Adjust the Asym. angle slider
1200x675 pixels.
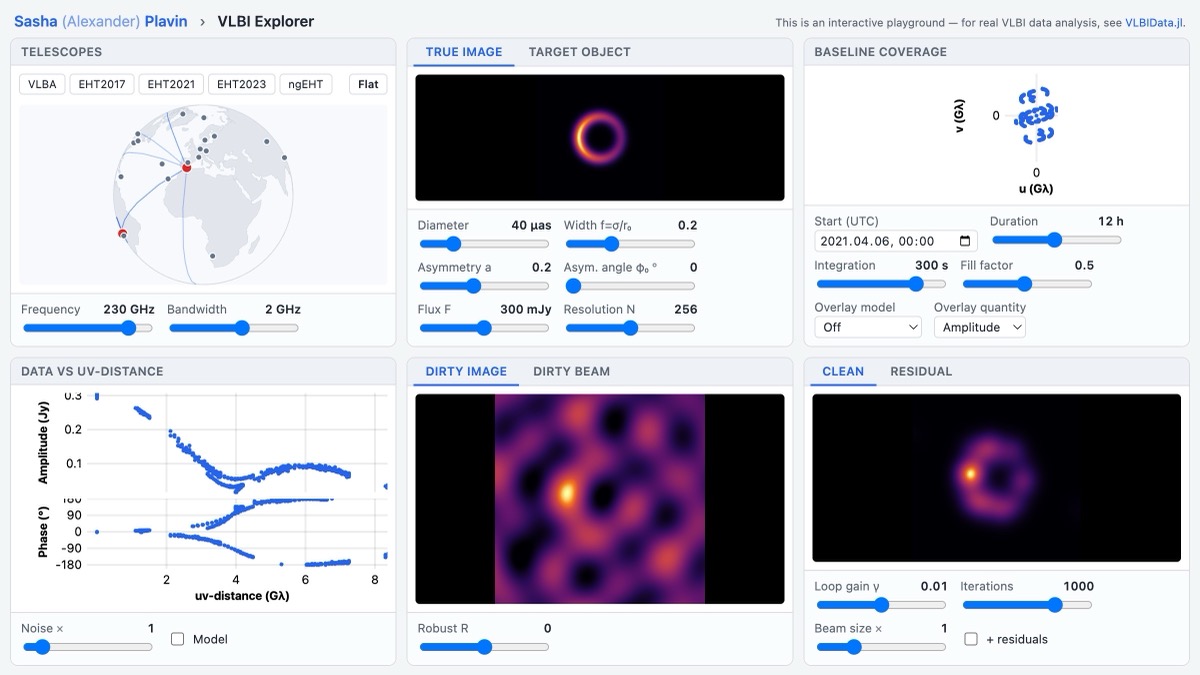[x=629, y=286]
